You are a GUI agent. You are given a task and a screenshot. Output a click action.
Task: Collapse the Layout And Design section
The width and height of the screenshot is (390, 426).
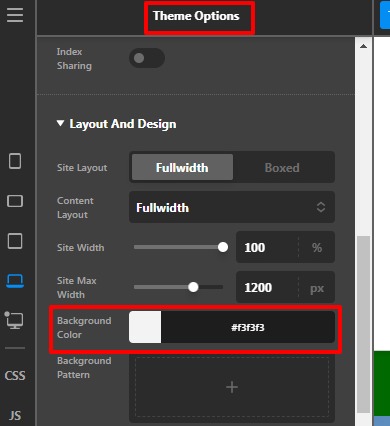[116, 124]
